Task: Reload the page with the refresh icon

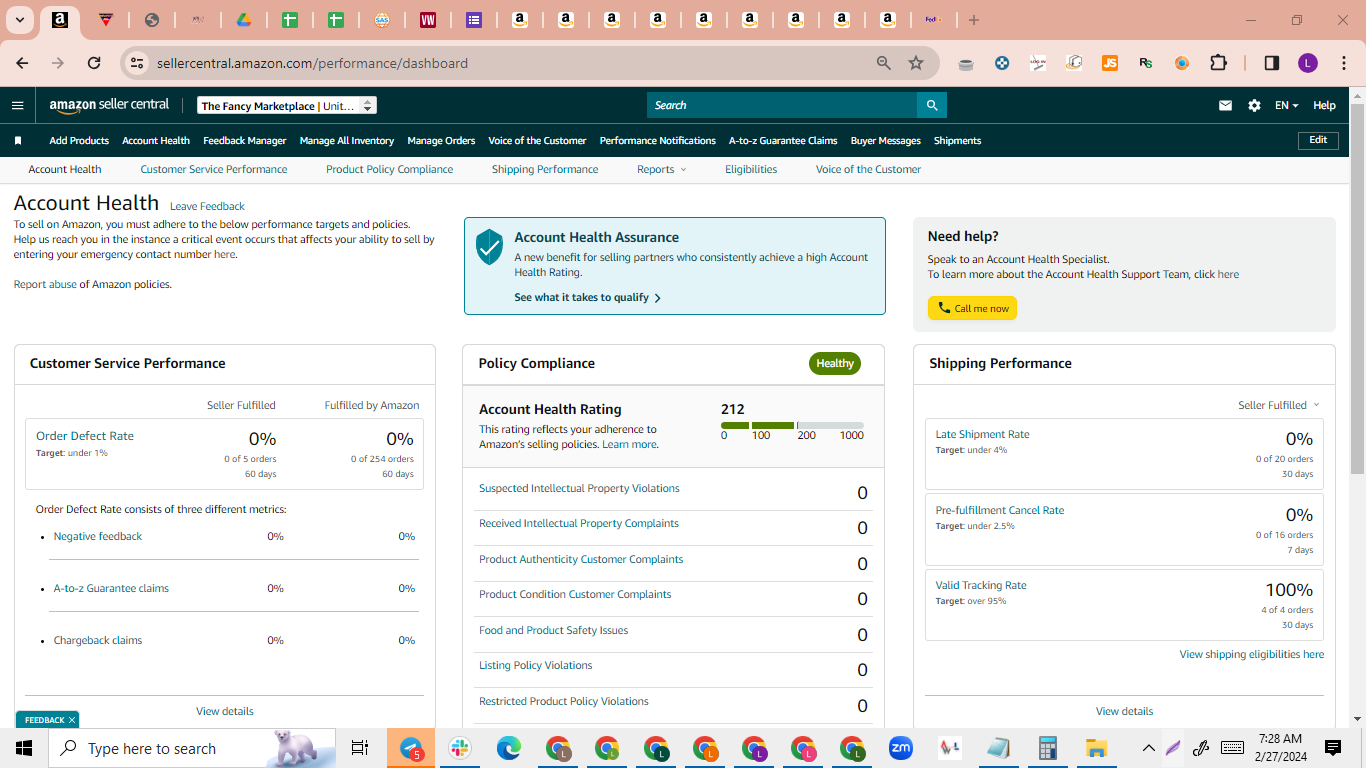Action: [x=94, y=63]
